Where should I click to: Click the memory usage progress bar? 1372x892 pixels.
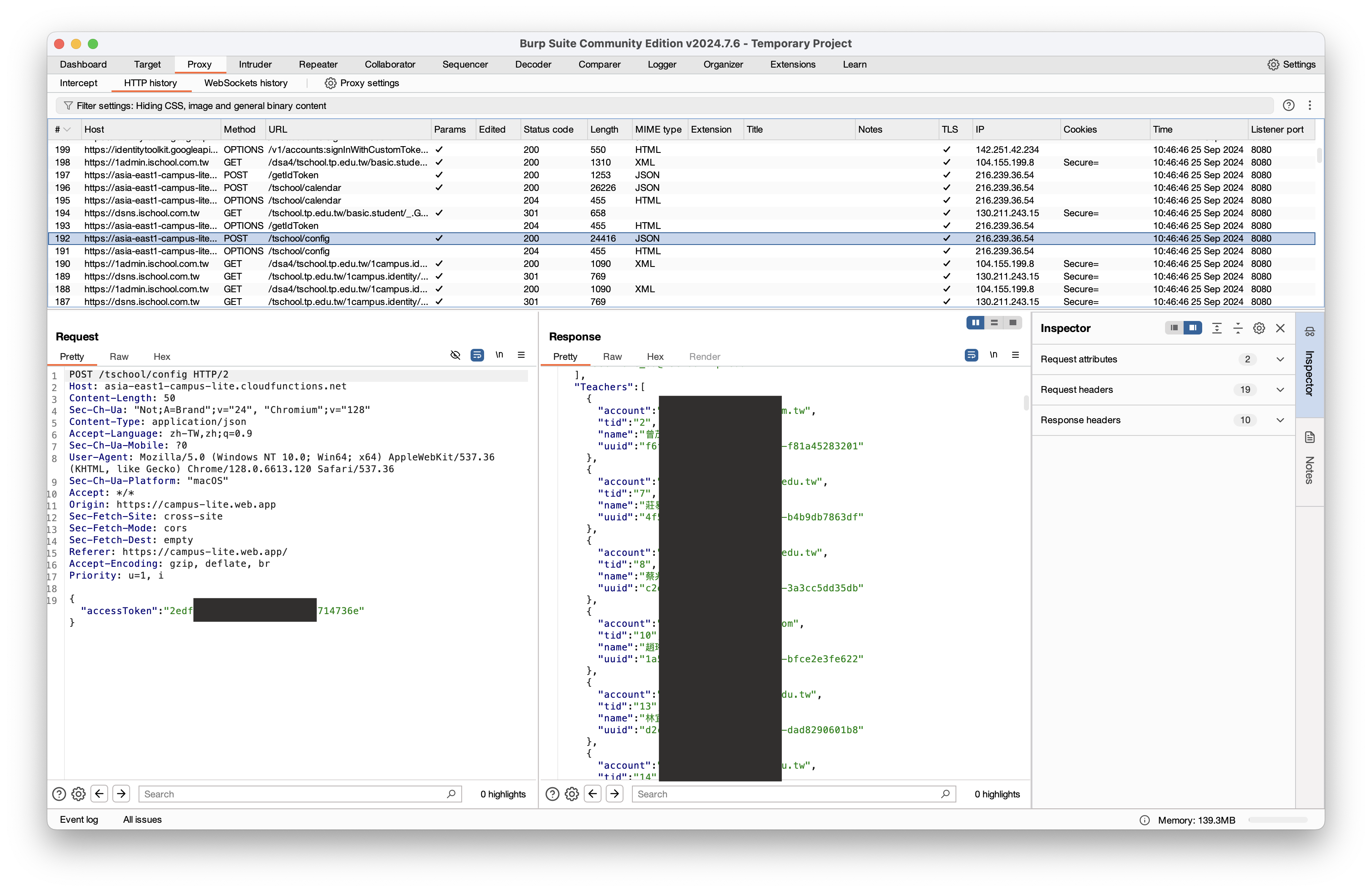tap(1277, 820)
